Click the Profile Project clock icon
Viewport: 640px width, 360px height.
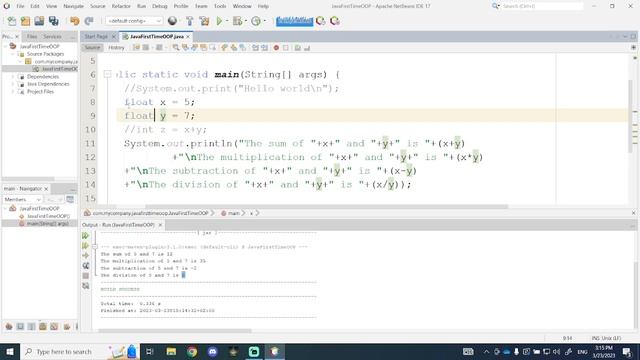pyautogui.click(x=256, y=21)
